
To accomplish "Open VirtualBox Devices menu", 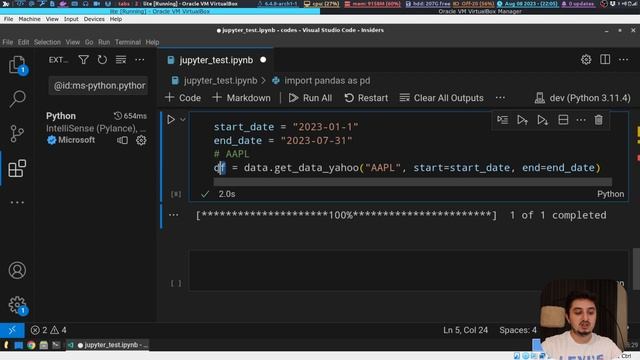I will [x=94, y=19].
